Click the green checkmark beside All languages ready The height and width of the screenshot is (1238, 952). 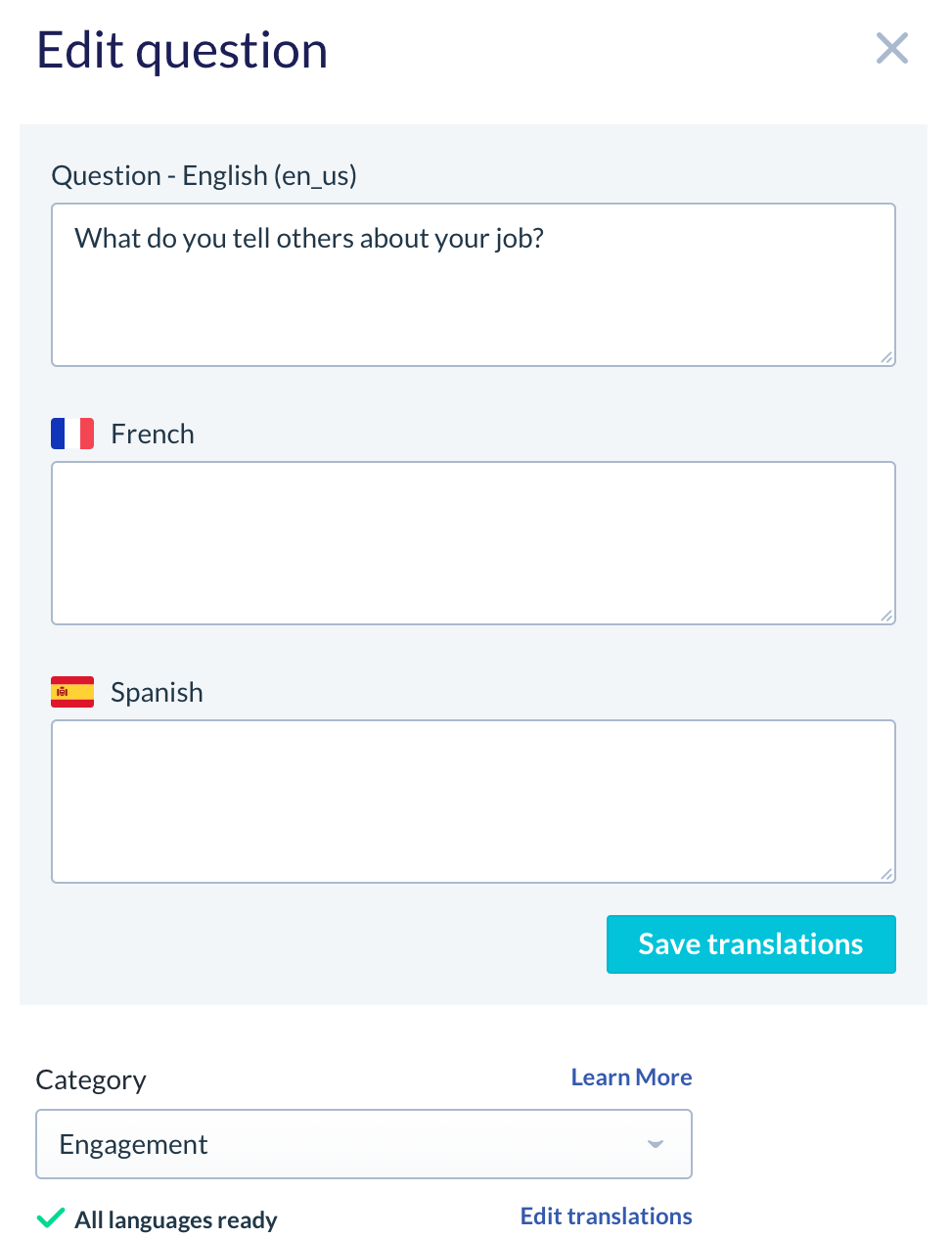coord(51,1218)
